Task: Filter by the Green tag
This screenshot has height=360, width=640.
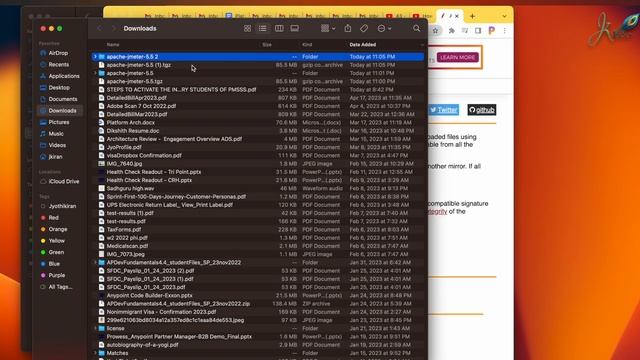Action: (56, 252)
